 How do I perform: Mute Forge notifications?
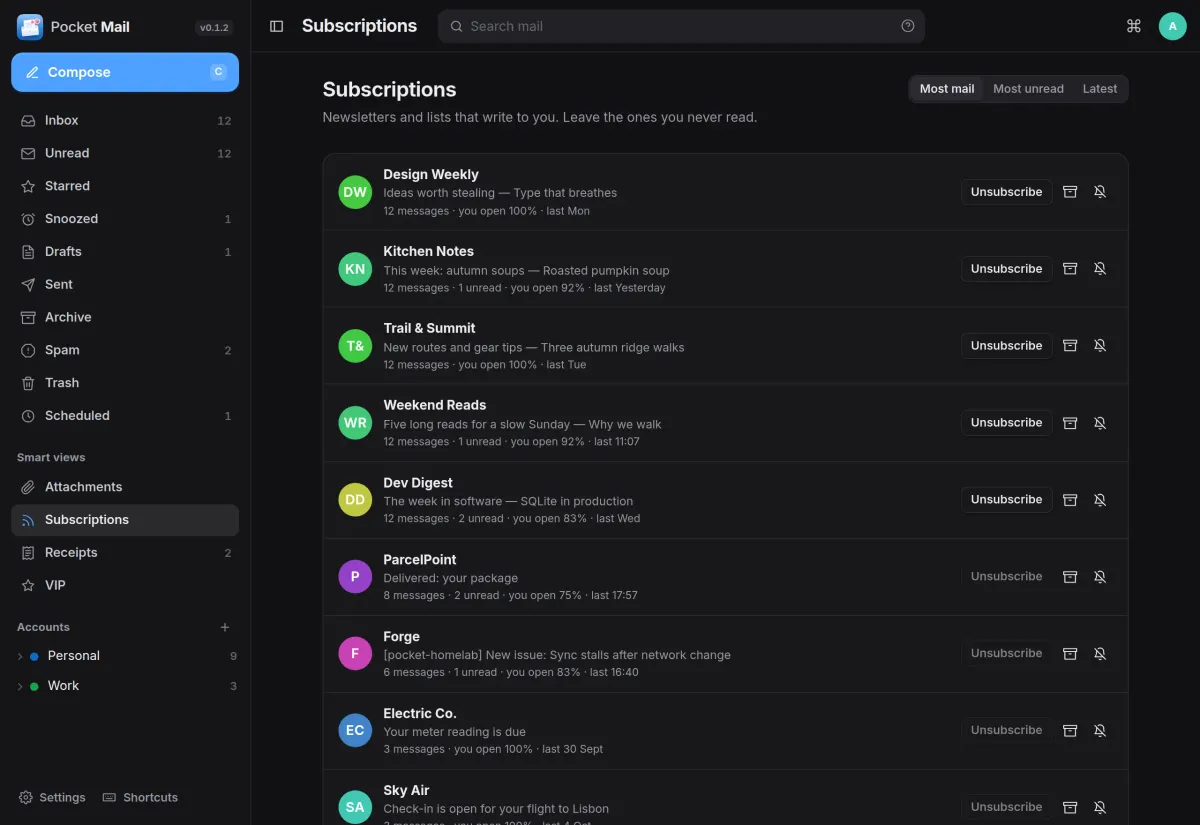[1100, 654]
